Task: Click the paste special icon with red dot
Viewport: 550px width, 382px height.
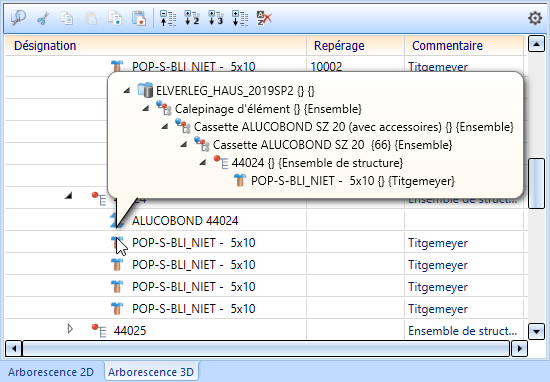Action: (139, 18)
